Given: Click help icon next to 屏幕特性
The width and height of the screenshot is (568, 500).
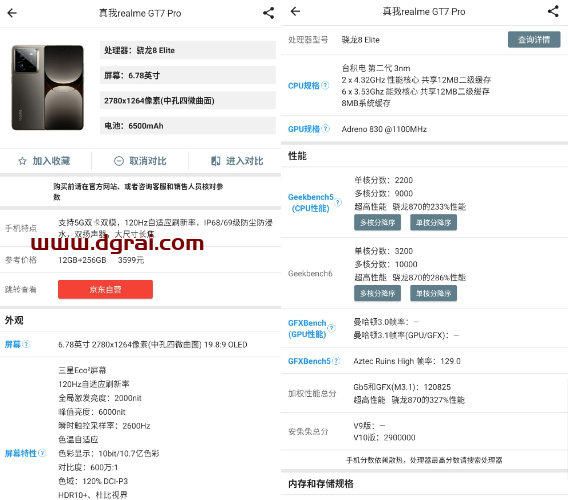Looking at the screenshot, I should pyautogui.click(x=42, y=453).
